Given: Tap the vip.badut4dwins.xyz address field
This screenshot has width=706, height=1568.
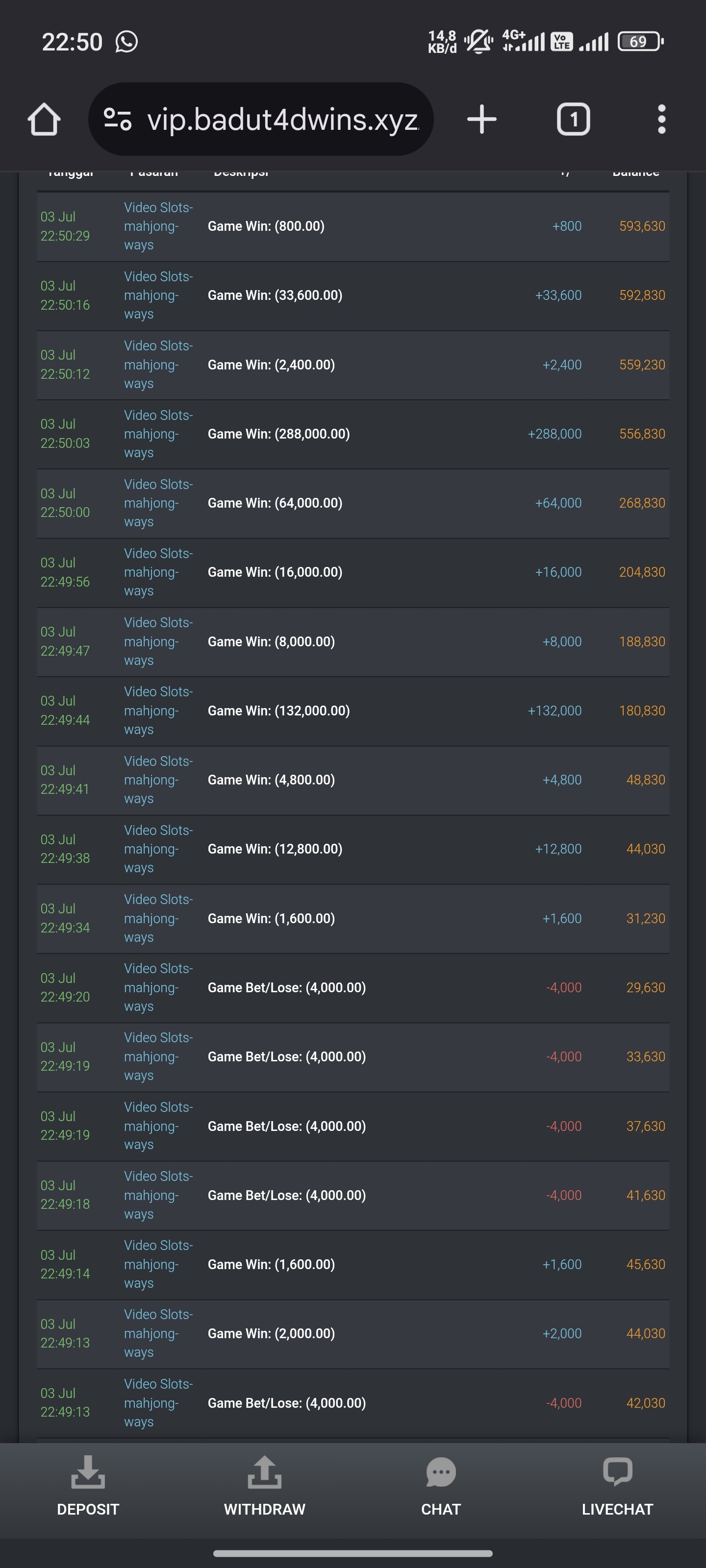Looking at the screenshot, I should [x=261, y=119].
